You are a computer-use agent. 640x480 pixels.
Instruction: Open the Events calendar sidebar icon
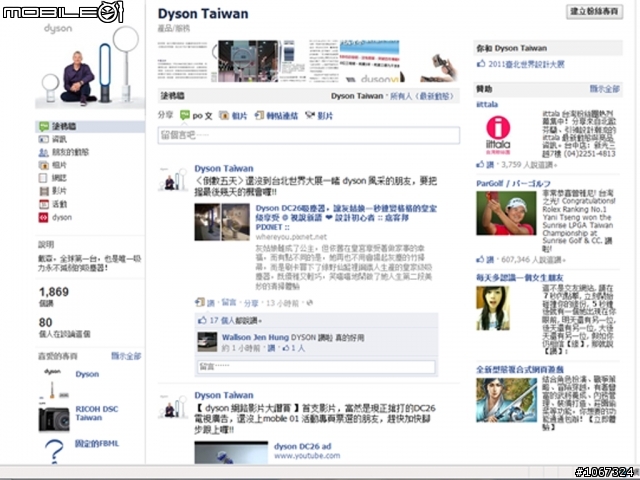[x=43, y=204]
